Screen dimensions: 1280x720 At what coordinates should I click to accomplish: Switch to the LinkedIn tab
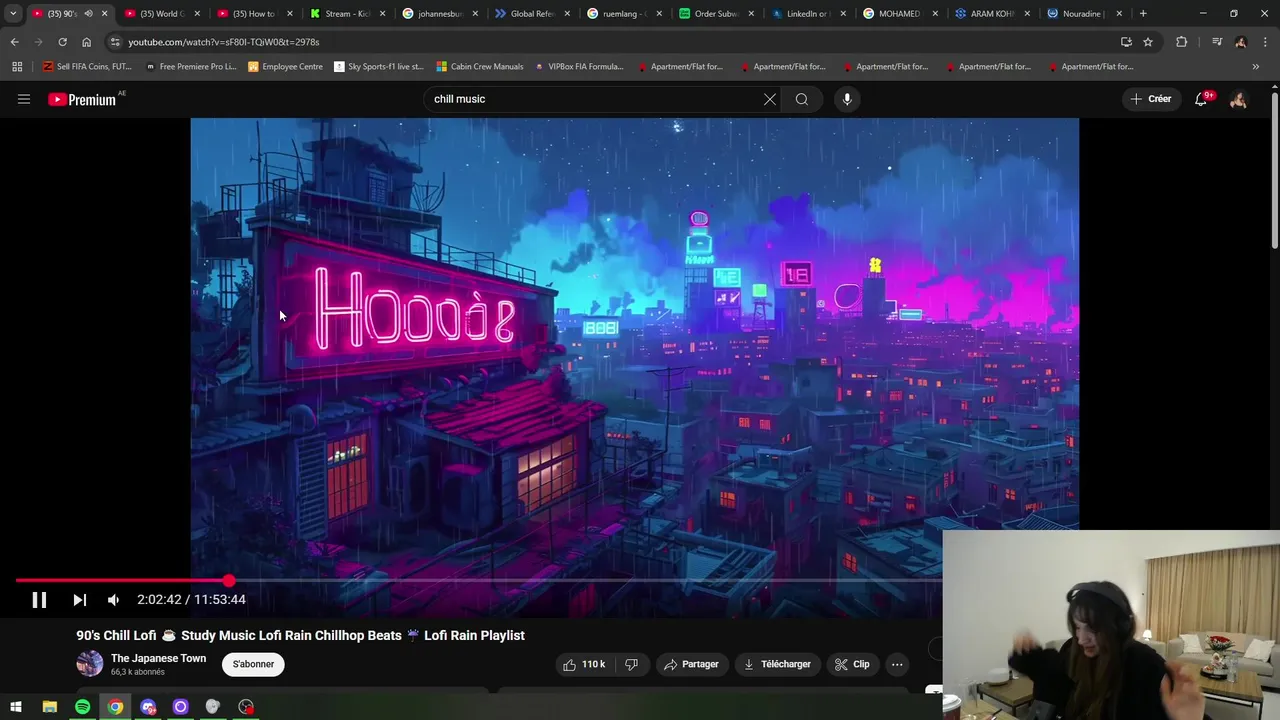point(808,13)
